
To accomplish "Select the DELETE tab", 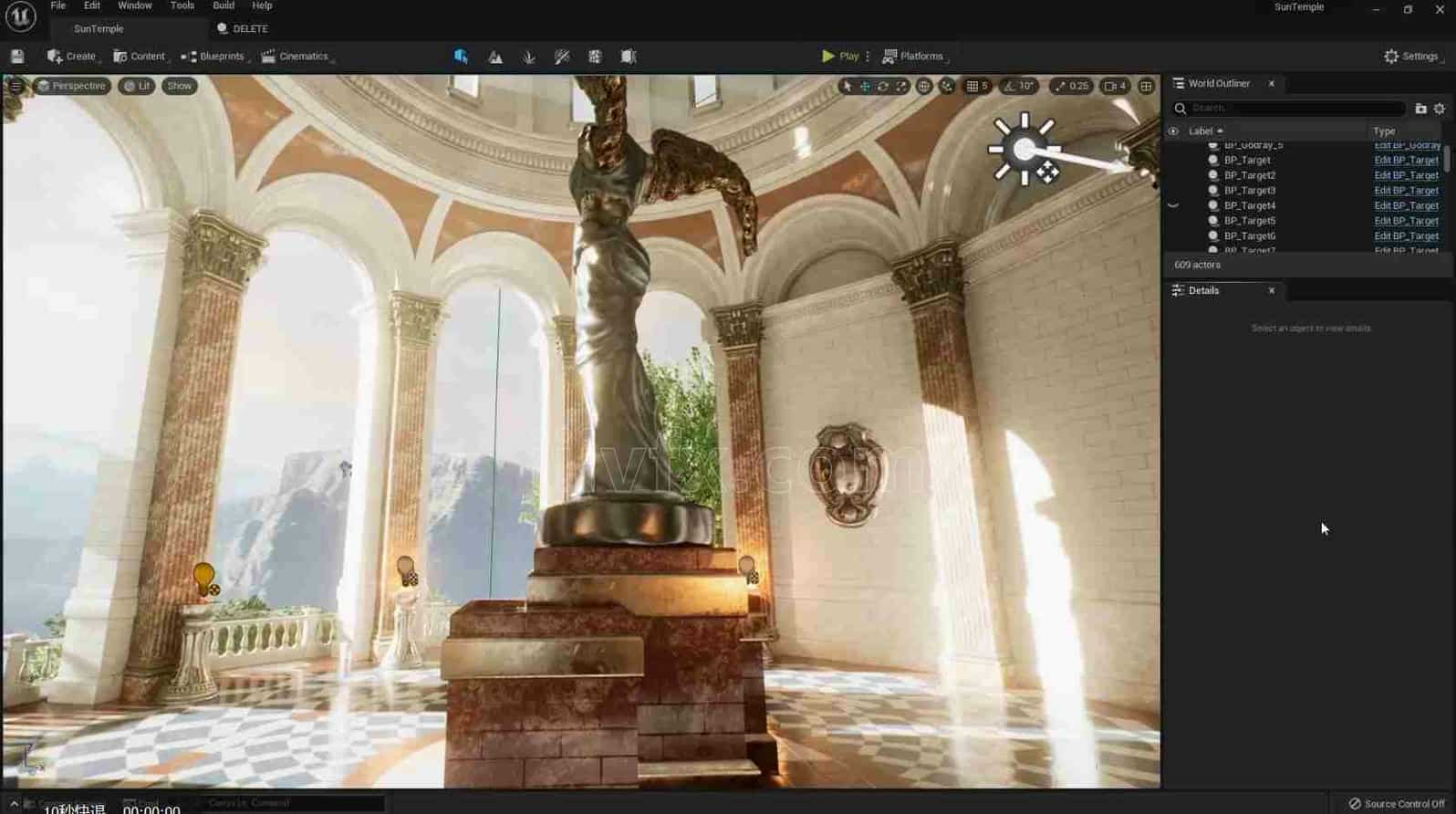I will (243, 29).
